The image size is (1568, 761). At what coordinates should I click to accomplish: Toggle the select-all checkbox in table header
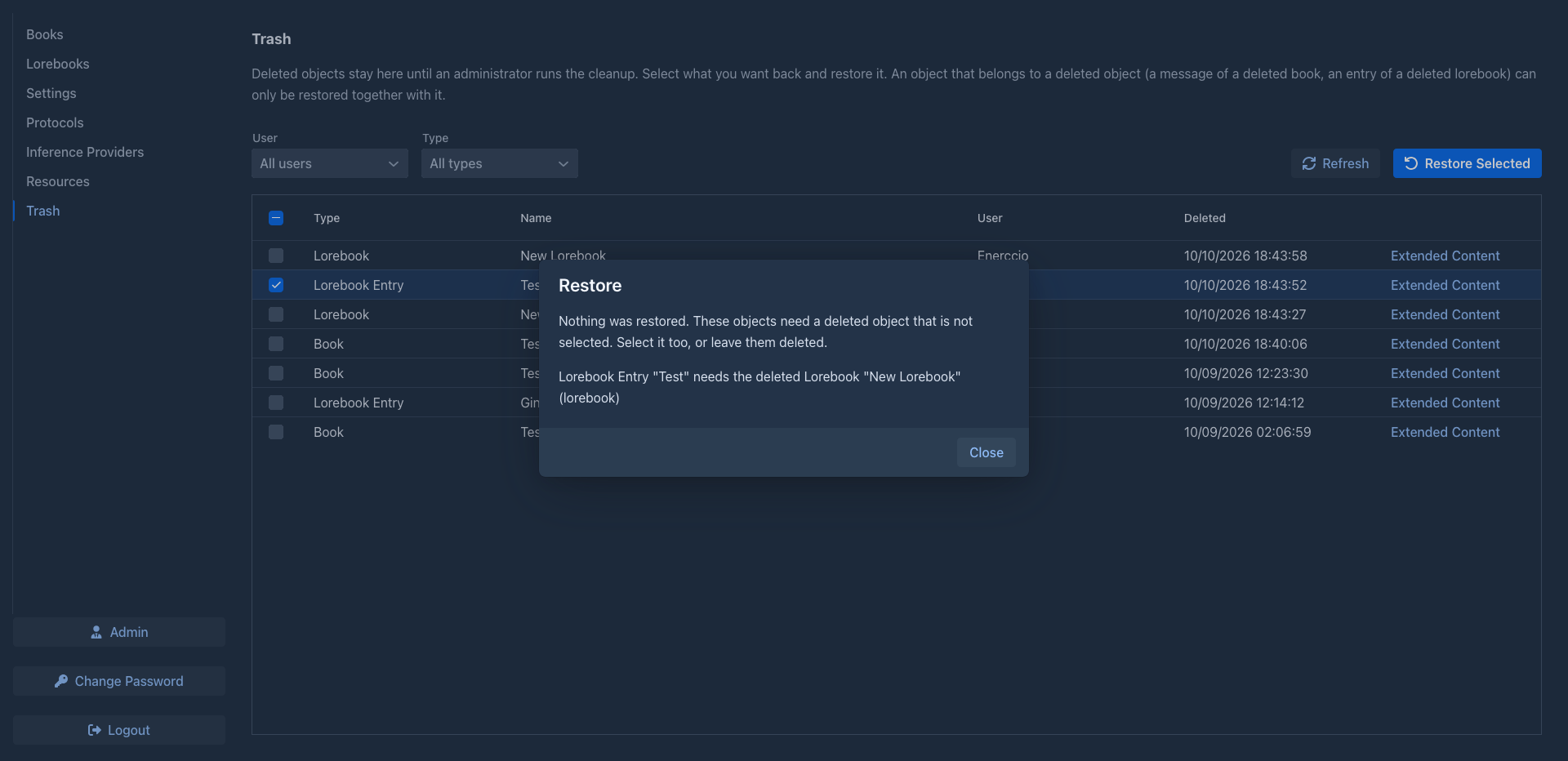pyautogui.click(x=276, y=218)
